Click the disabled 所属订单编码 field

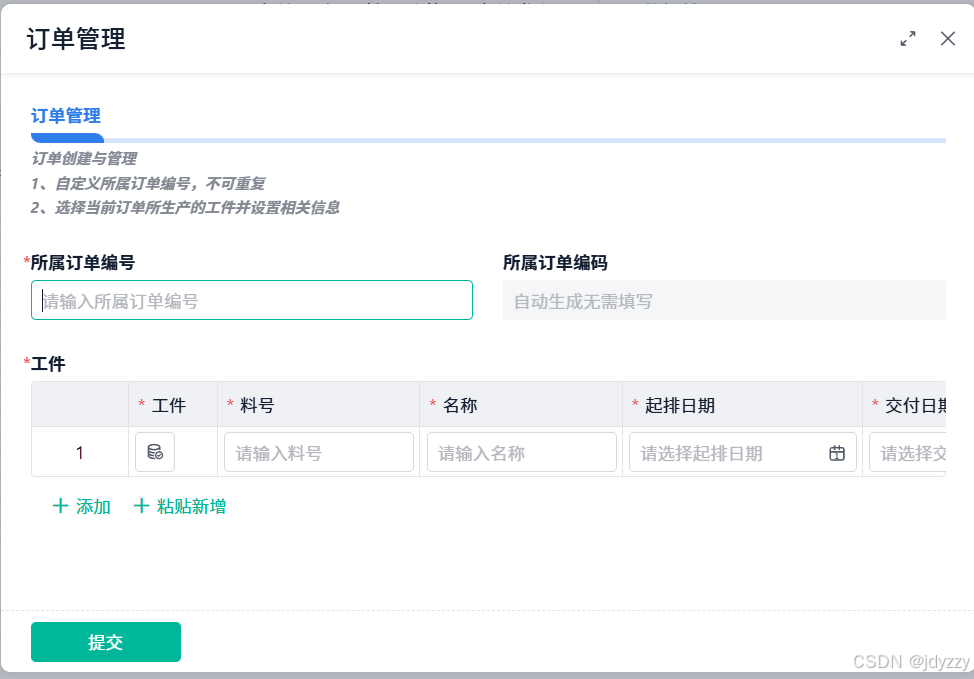click(x=724, y=300)
